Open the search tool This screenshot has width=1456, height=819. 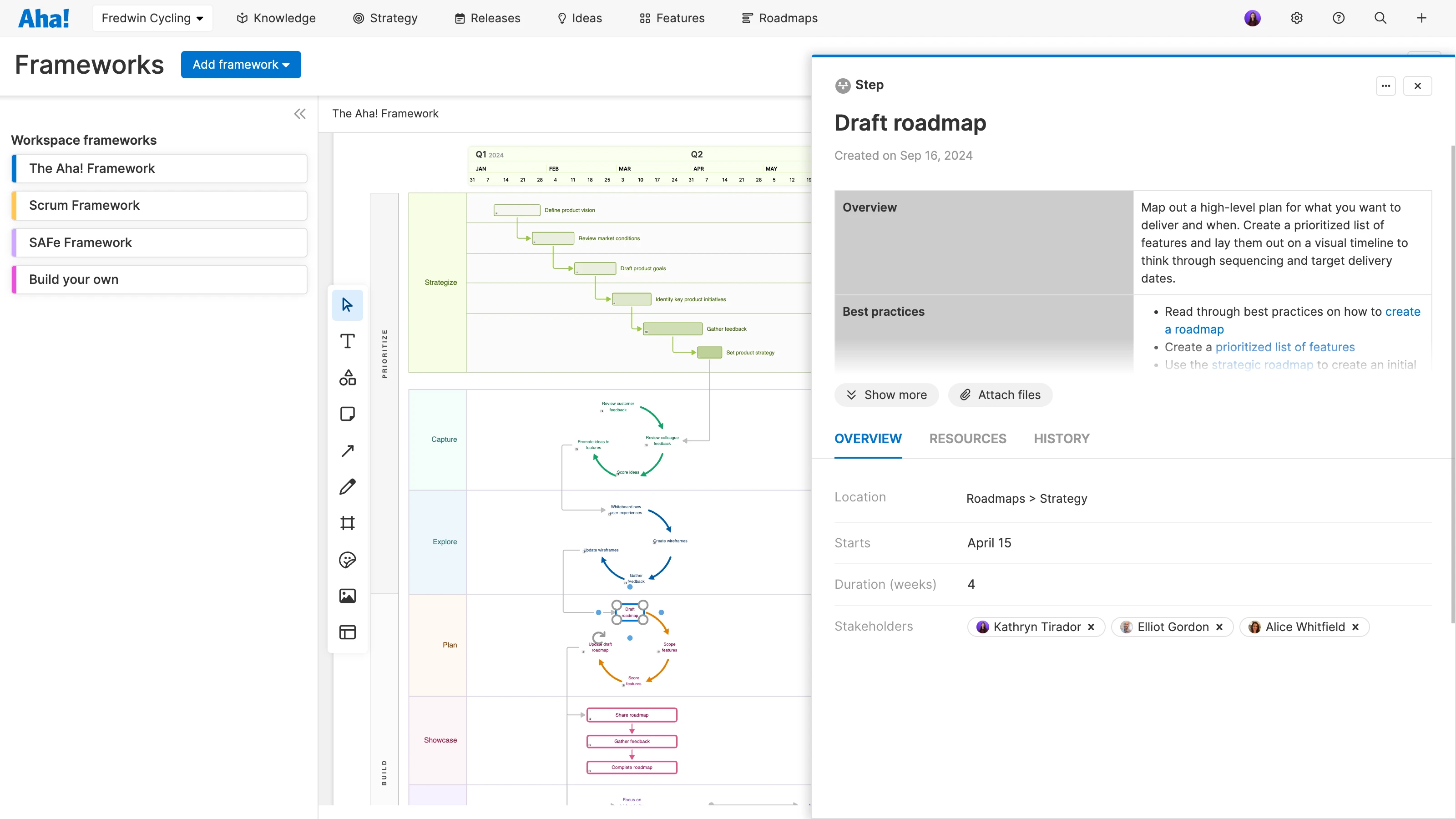pos(1380,18)
